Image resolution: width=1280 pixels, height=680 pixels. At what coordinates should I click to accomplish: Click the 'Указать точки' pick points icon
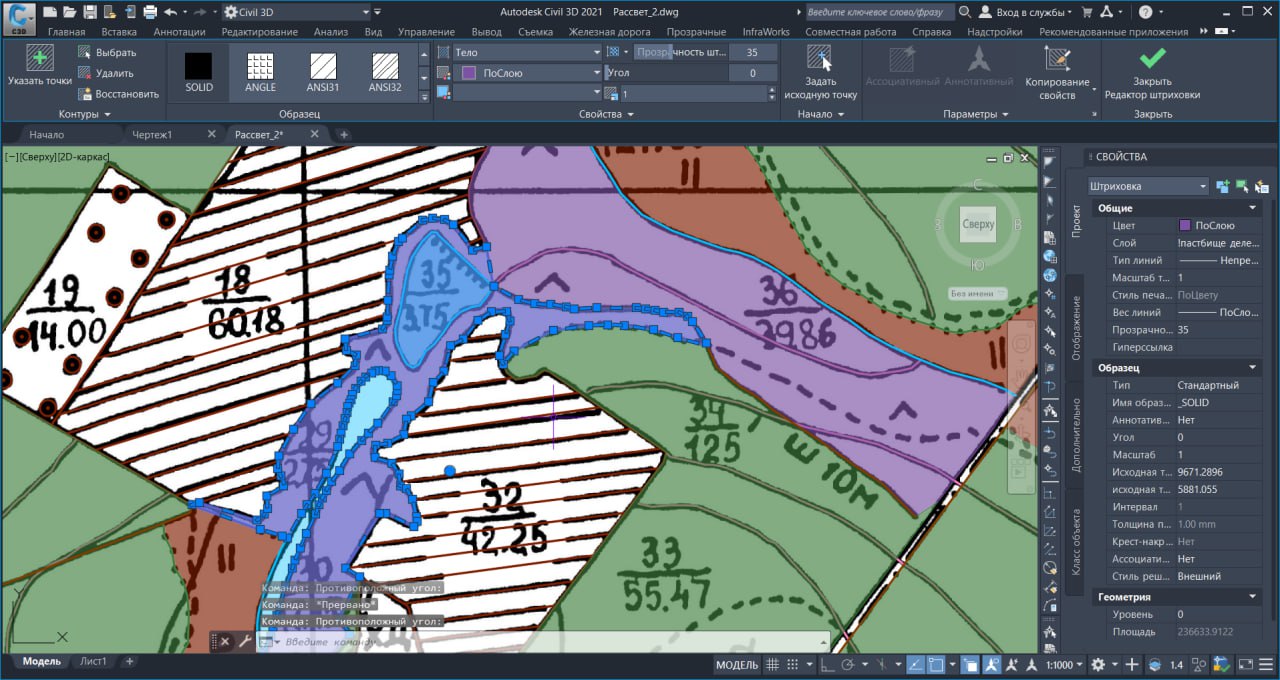coord(40,60)
